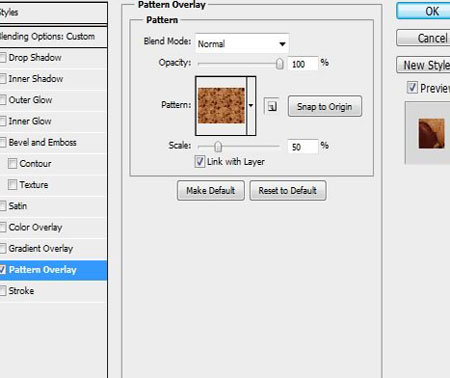The height and width of the screenshot is (378, 450).
Task: Open the Inner Glow settings label
Action: pyautogui.click(x=30, y=121)
